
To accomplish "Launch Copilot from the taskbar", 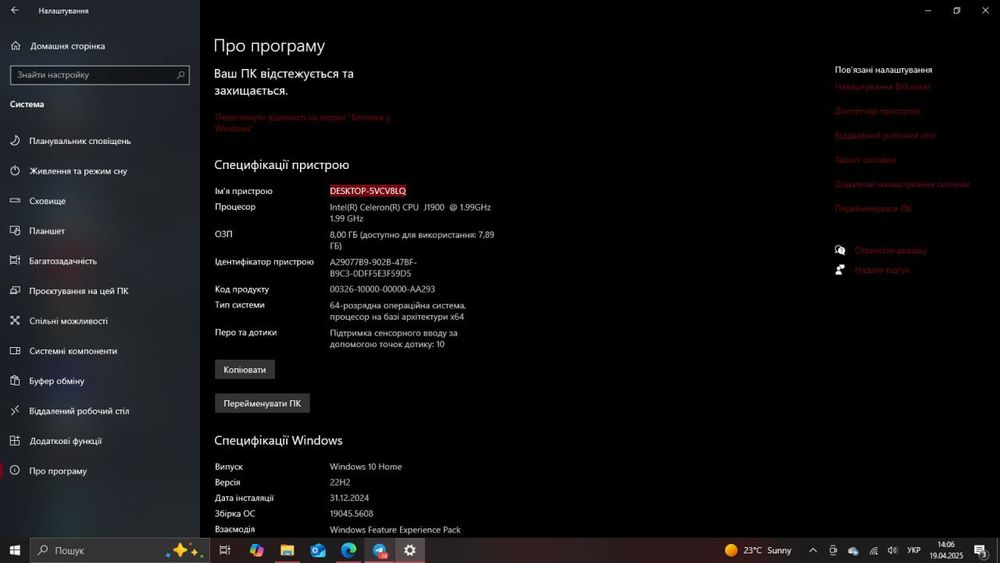I will pos(256,550).
